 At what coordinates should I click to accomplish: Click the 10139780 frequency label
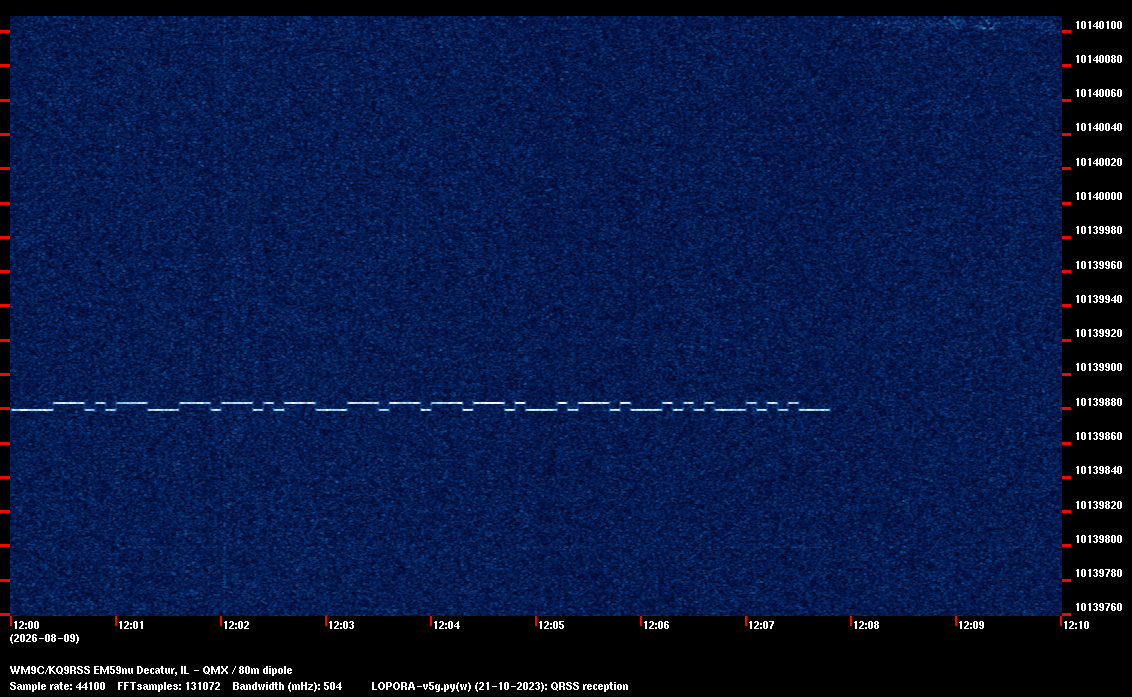(x=1098, y=573)
